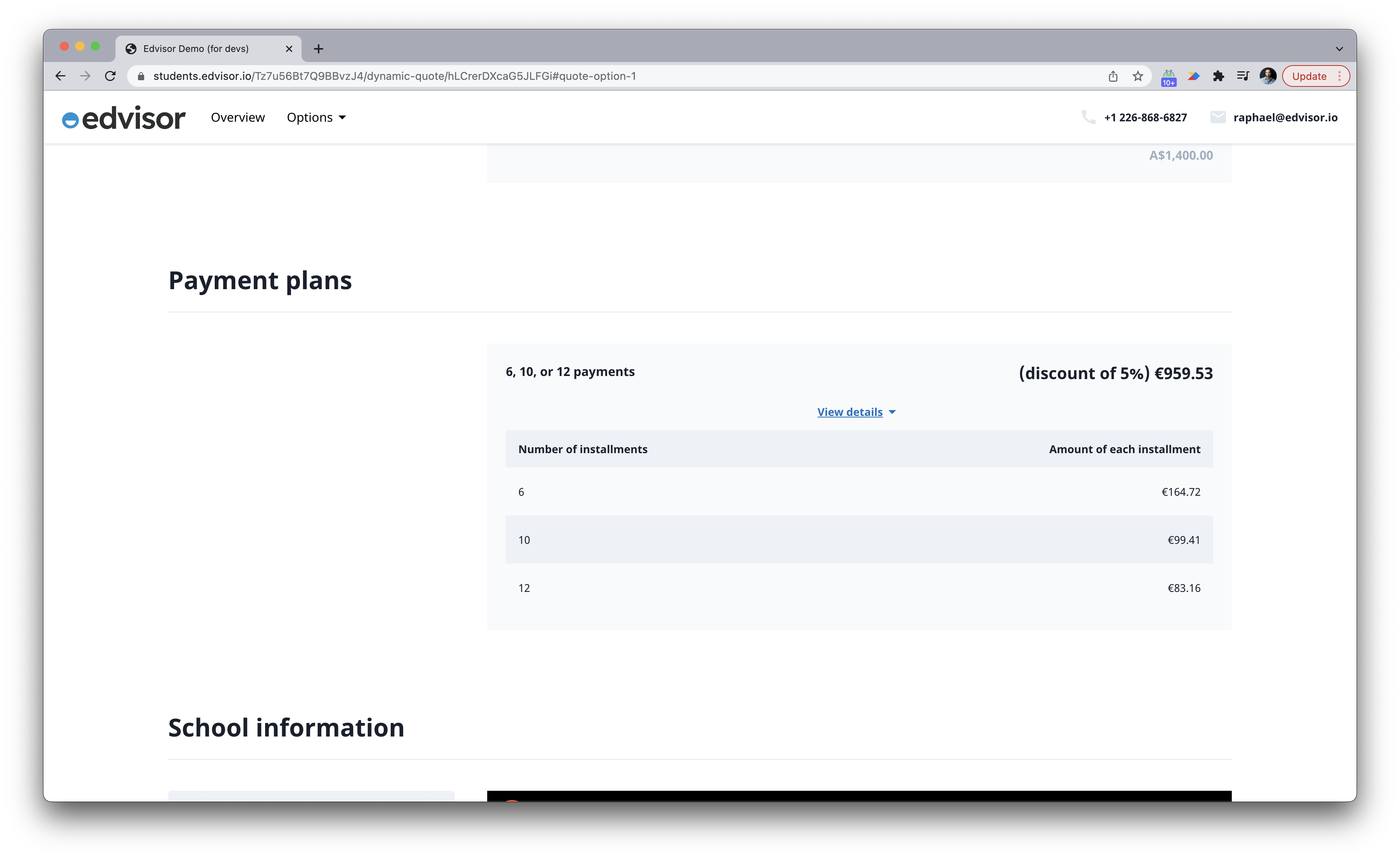This screenshot has height=859, width=1400.
Task: Open a new browser tab
Action: click(318, 49)
